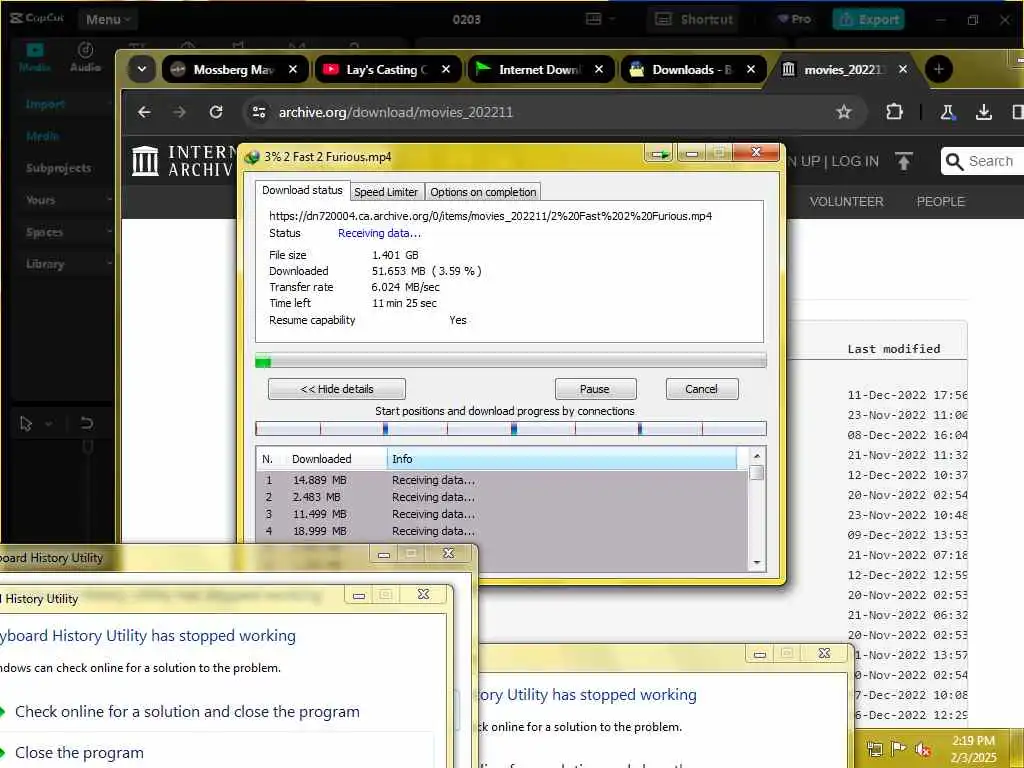
Task: Open site information icon in address bar
Action: coord(259,112)
